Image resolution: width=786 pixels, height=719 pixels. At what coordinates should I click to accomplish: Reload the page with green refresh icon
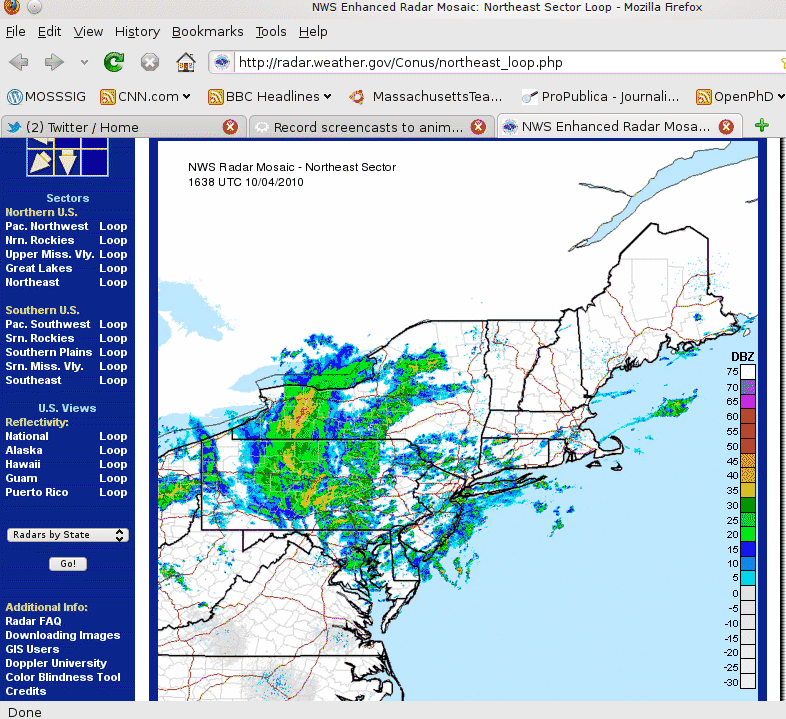[x=114, y=62]
